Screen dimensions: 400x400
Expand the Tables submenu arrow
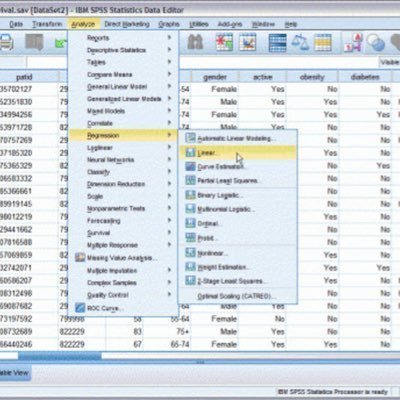pyautogui.click(x=169, y=62)
